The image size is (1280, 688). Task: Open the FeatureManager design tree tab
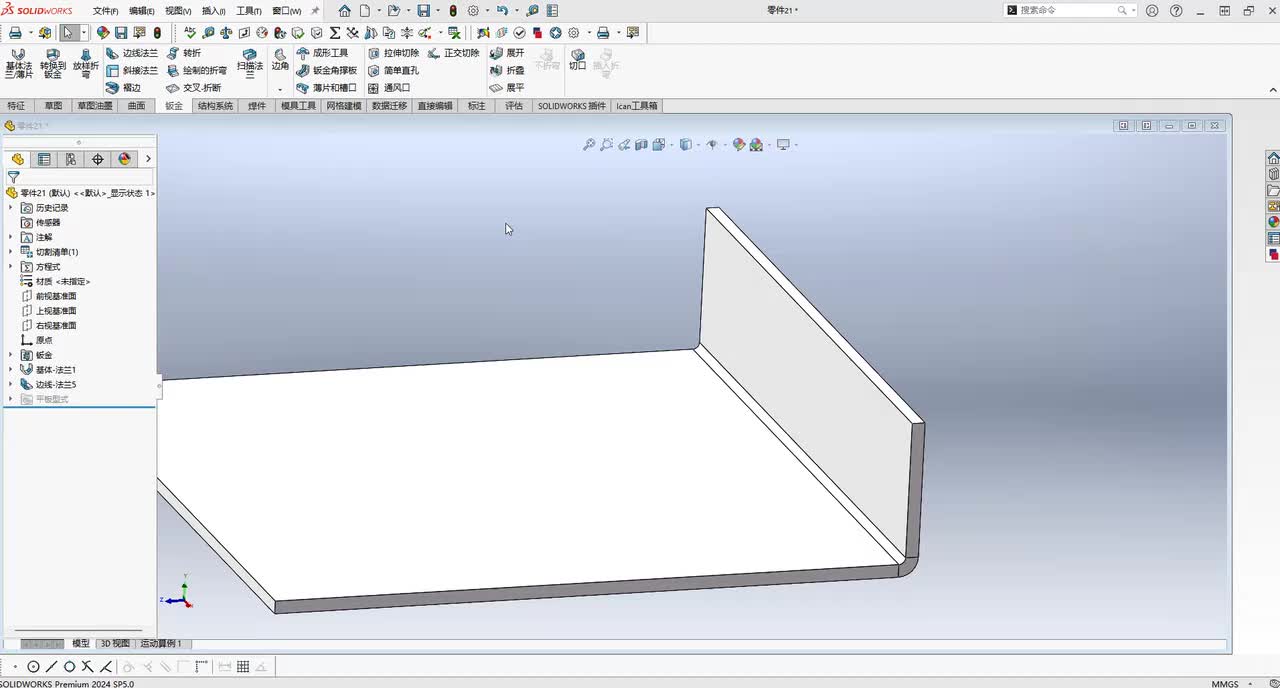18,159
